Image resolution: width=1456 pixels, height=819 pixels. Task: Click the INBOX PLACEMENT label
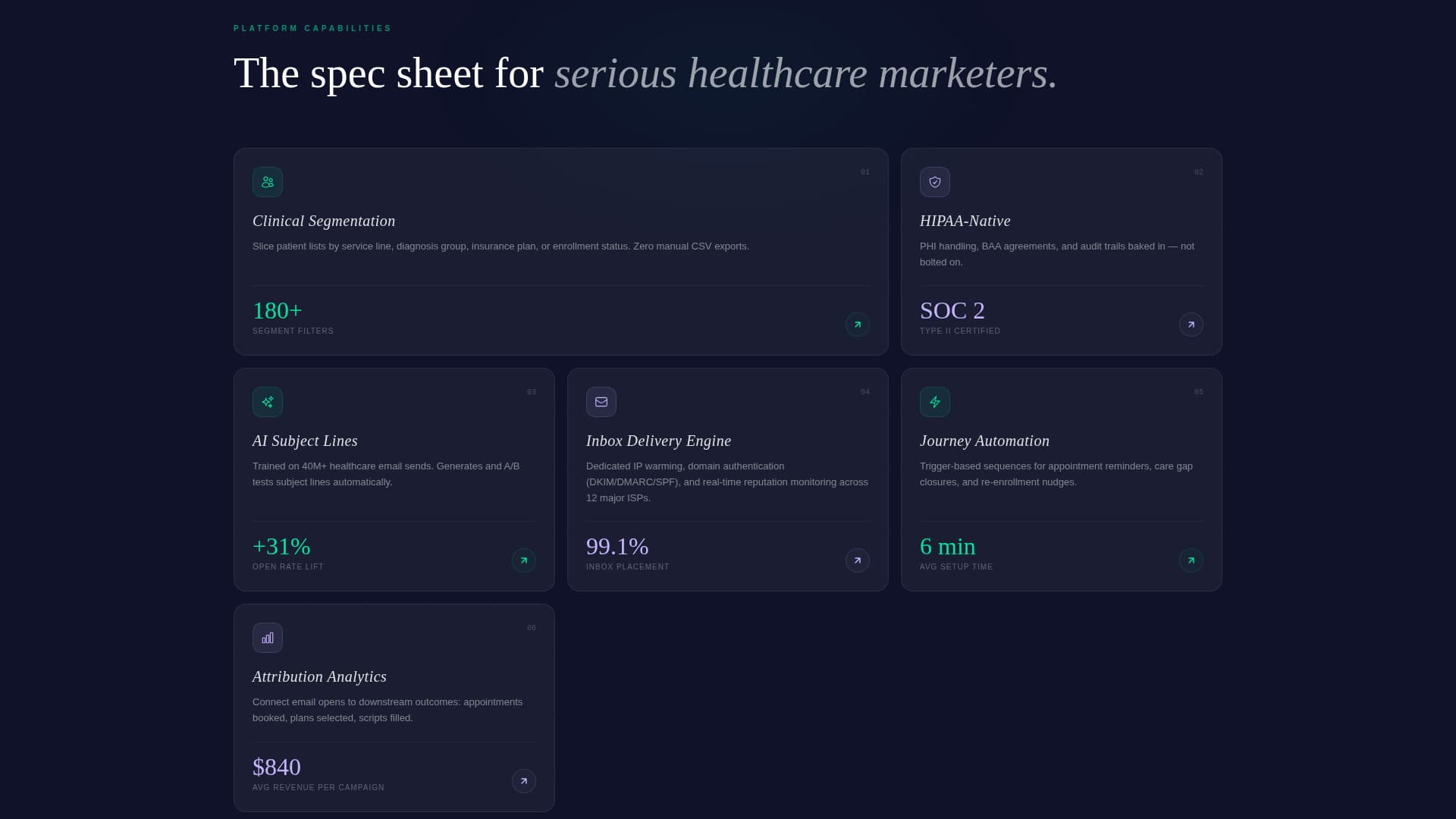pyautogui.click(x=628, y=567)
